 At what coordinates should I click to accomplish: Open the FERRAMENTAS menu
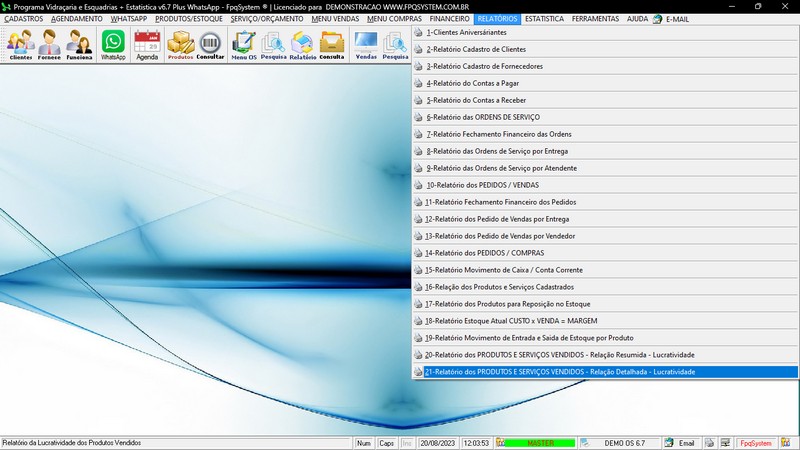point(594,19)
